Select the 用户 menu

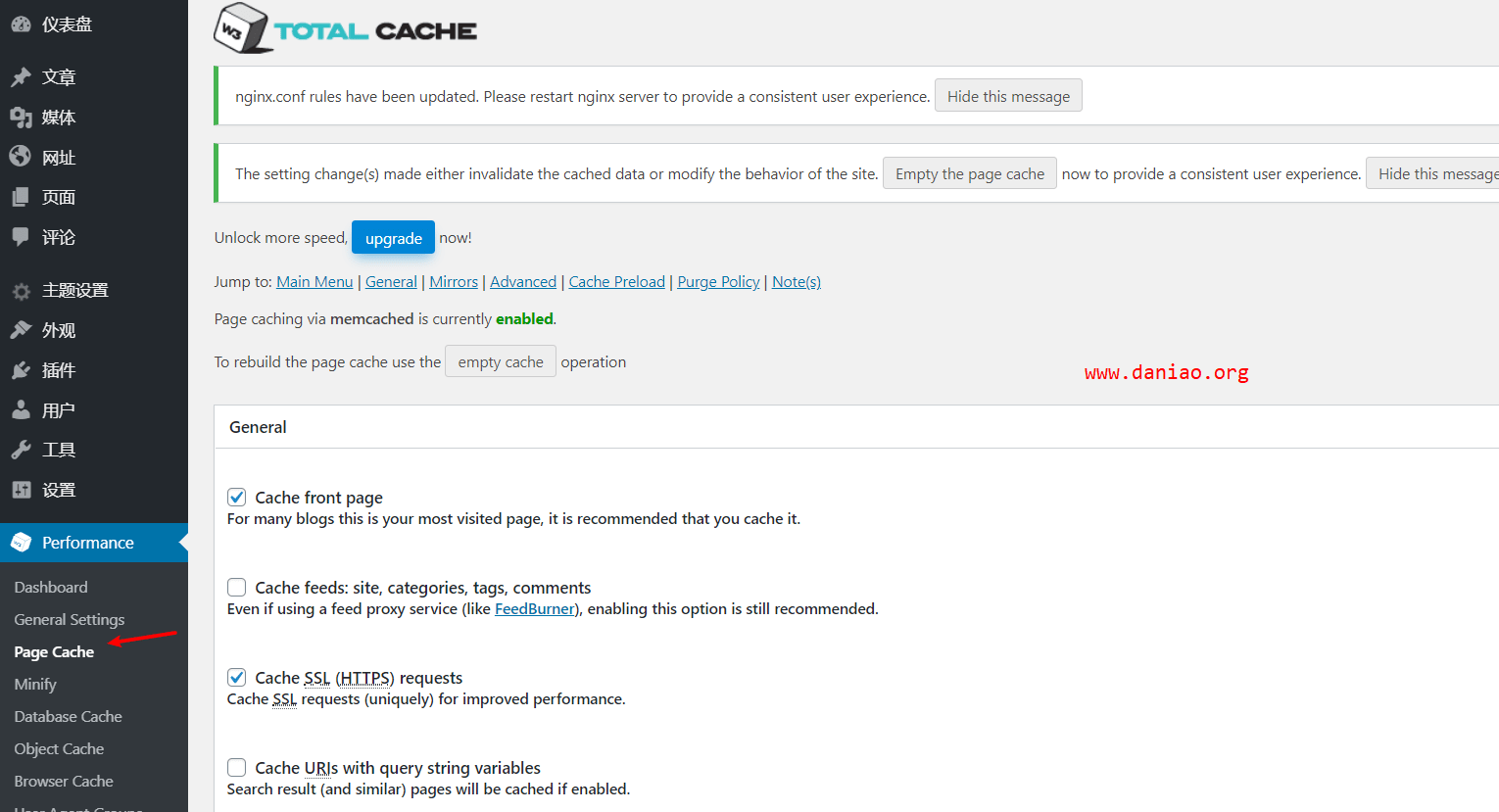[94, 410]
